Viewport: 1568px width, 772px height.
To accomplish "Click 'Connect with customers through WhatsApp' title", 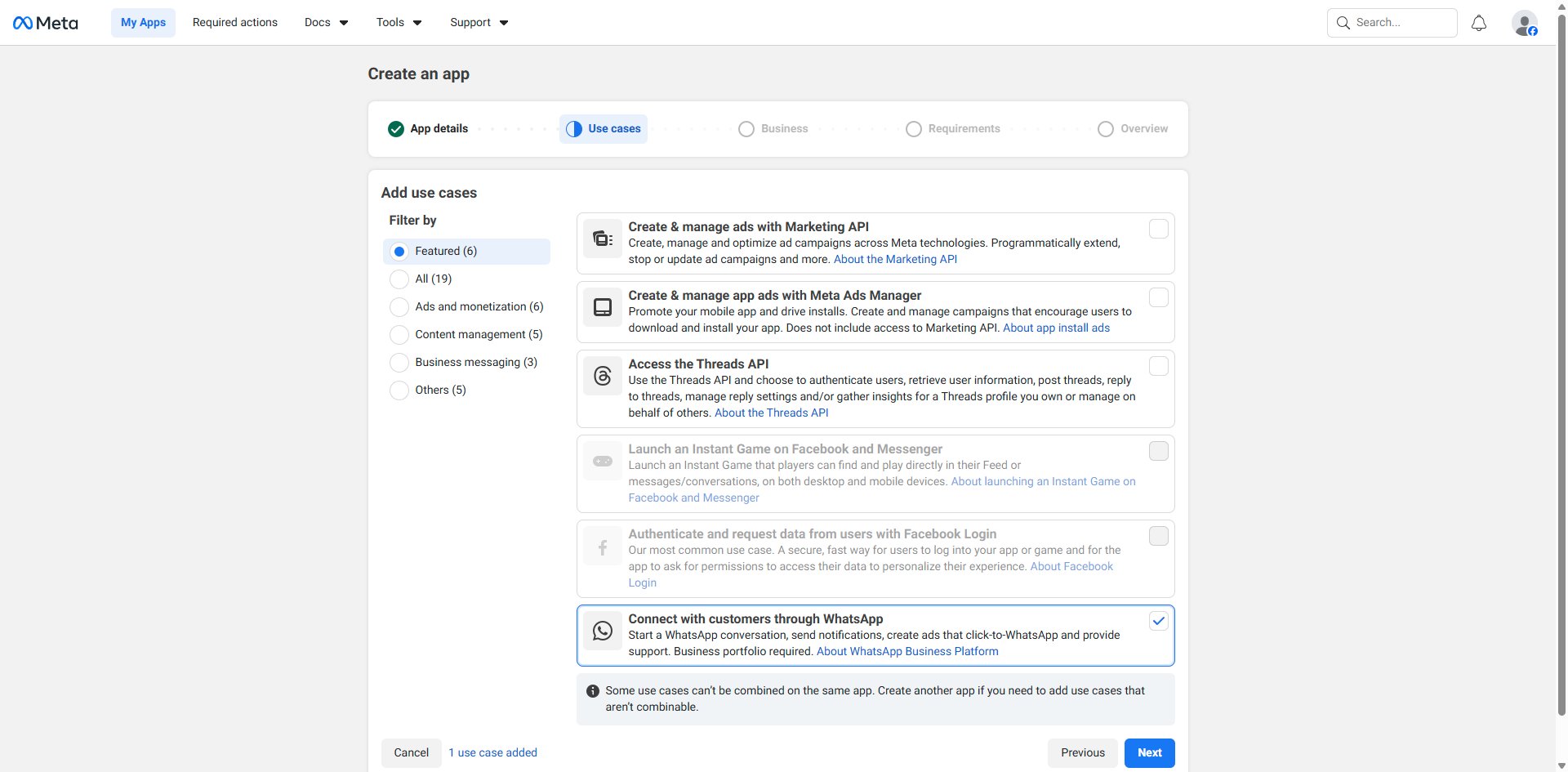I will coord(755,619).
